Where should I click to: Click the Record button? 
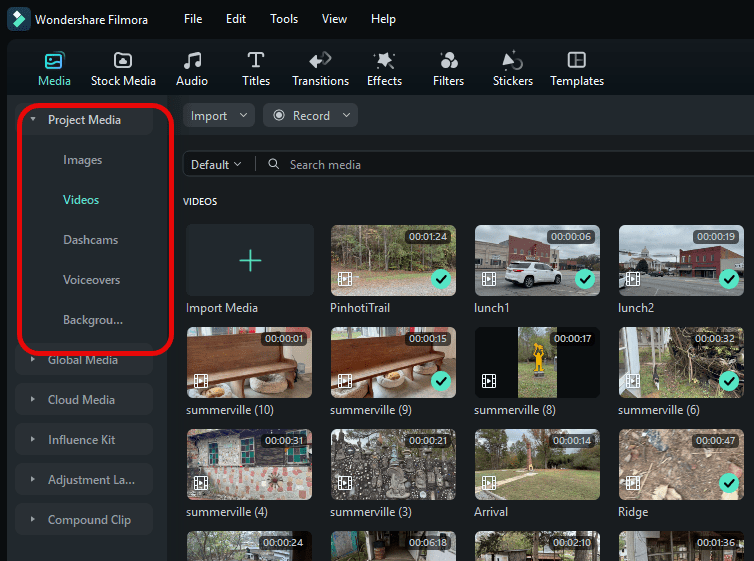pos(310,116)
